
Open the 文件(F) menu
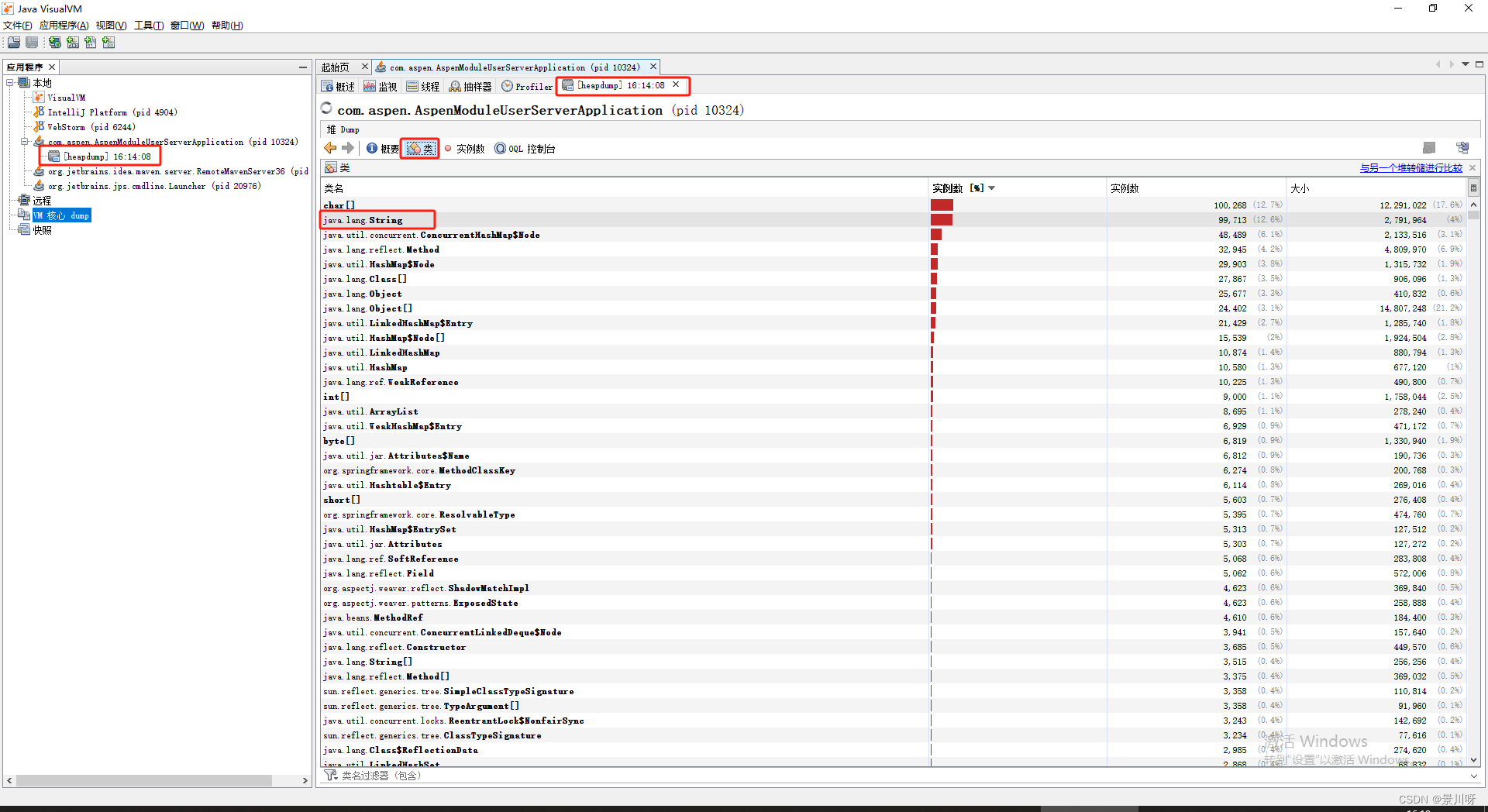click(18, 26)
